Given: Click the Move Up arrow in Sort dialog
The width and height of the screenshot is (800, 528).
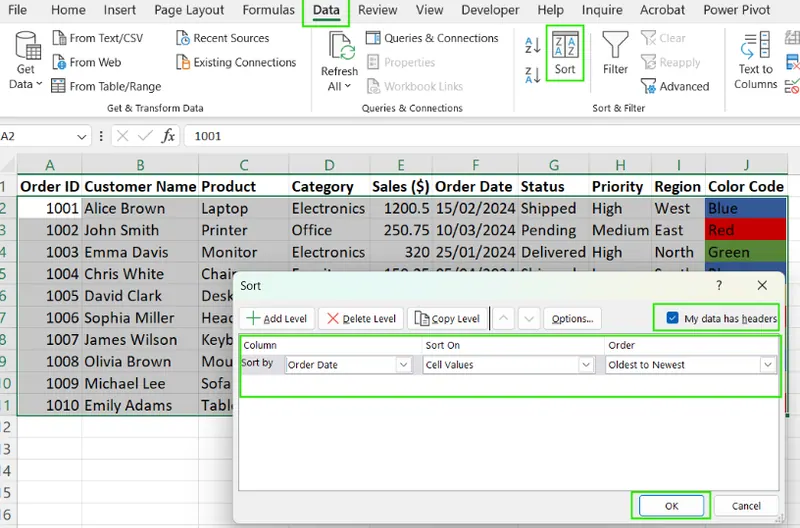Looking at the screenshot, I should point(505,319).
